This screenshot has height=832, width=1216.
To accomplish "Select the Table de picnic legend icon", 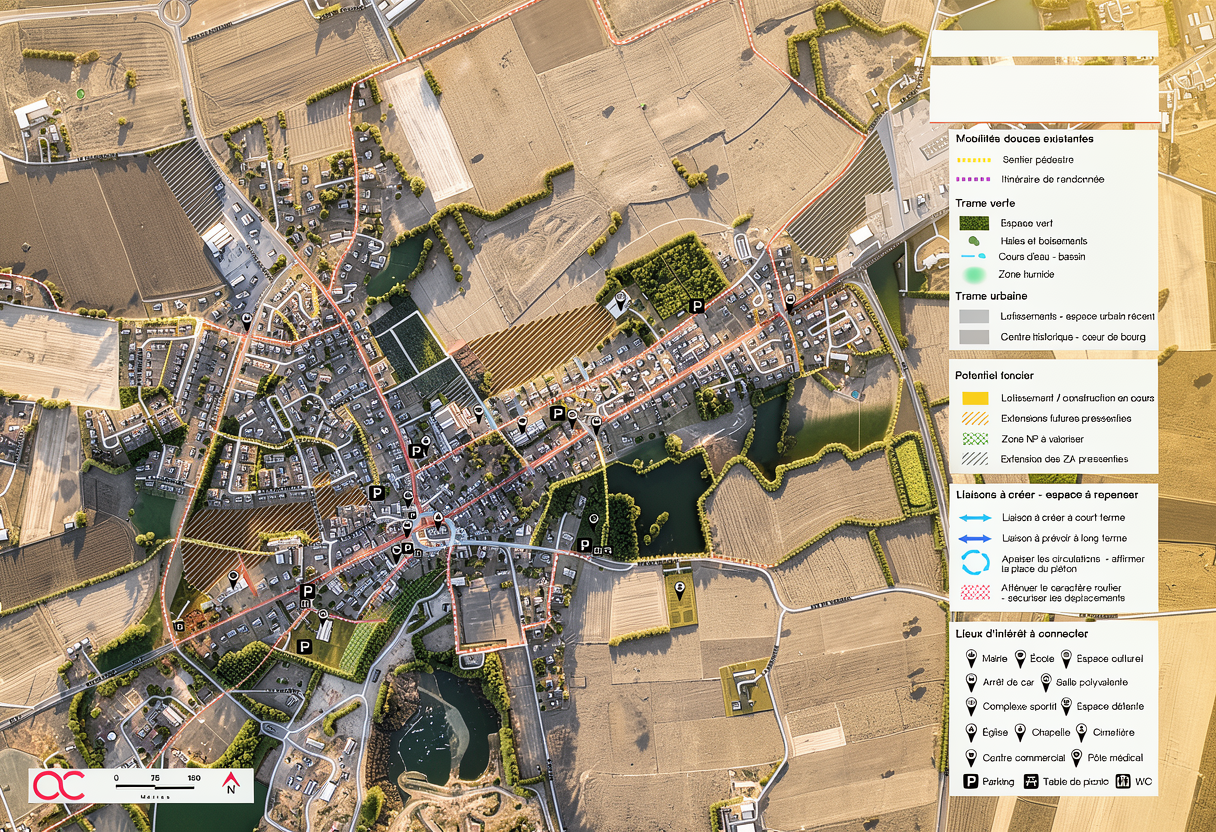I will [x=1031, y=781].
